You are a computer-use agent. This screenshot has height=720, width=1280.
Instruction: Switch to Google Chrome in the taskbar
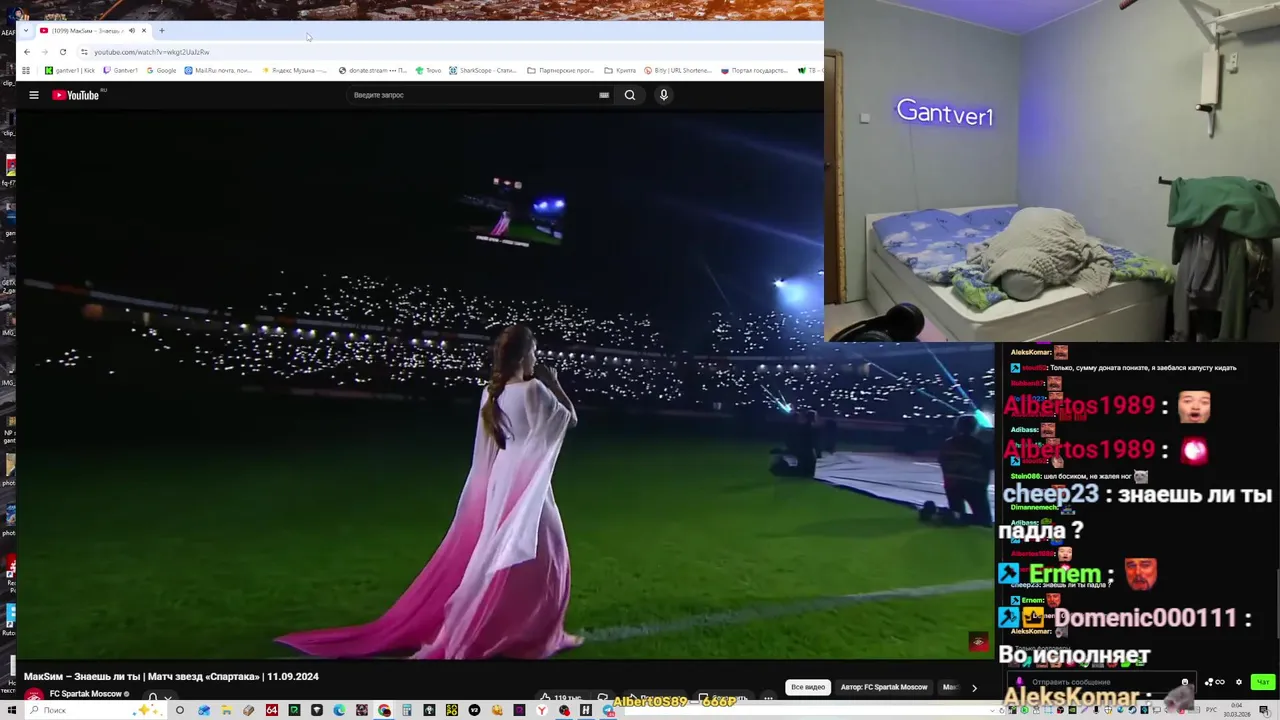pyautogui.click(x=384, y=710)
